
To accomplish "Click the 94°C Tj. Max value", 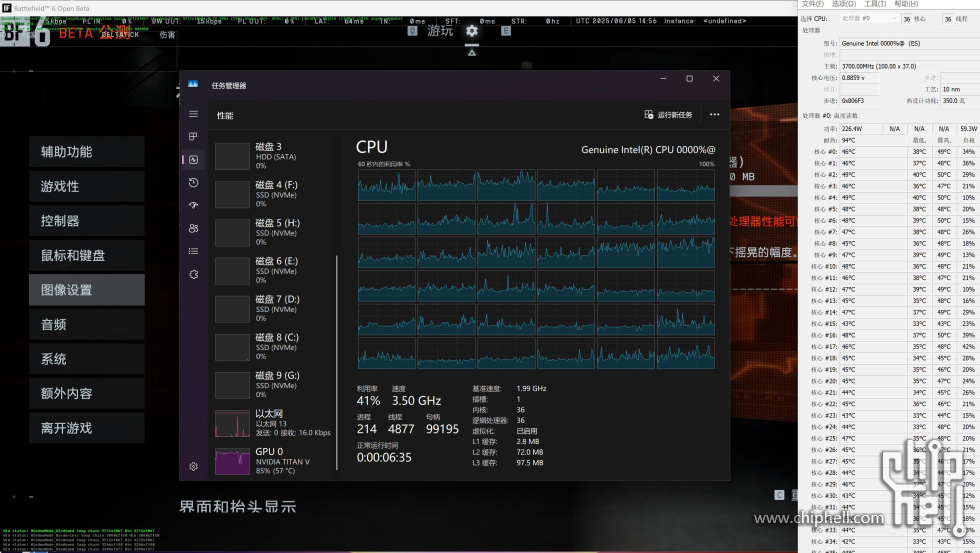I will click(873, 141).
